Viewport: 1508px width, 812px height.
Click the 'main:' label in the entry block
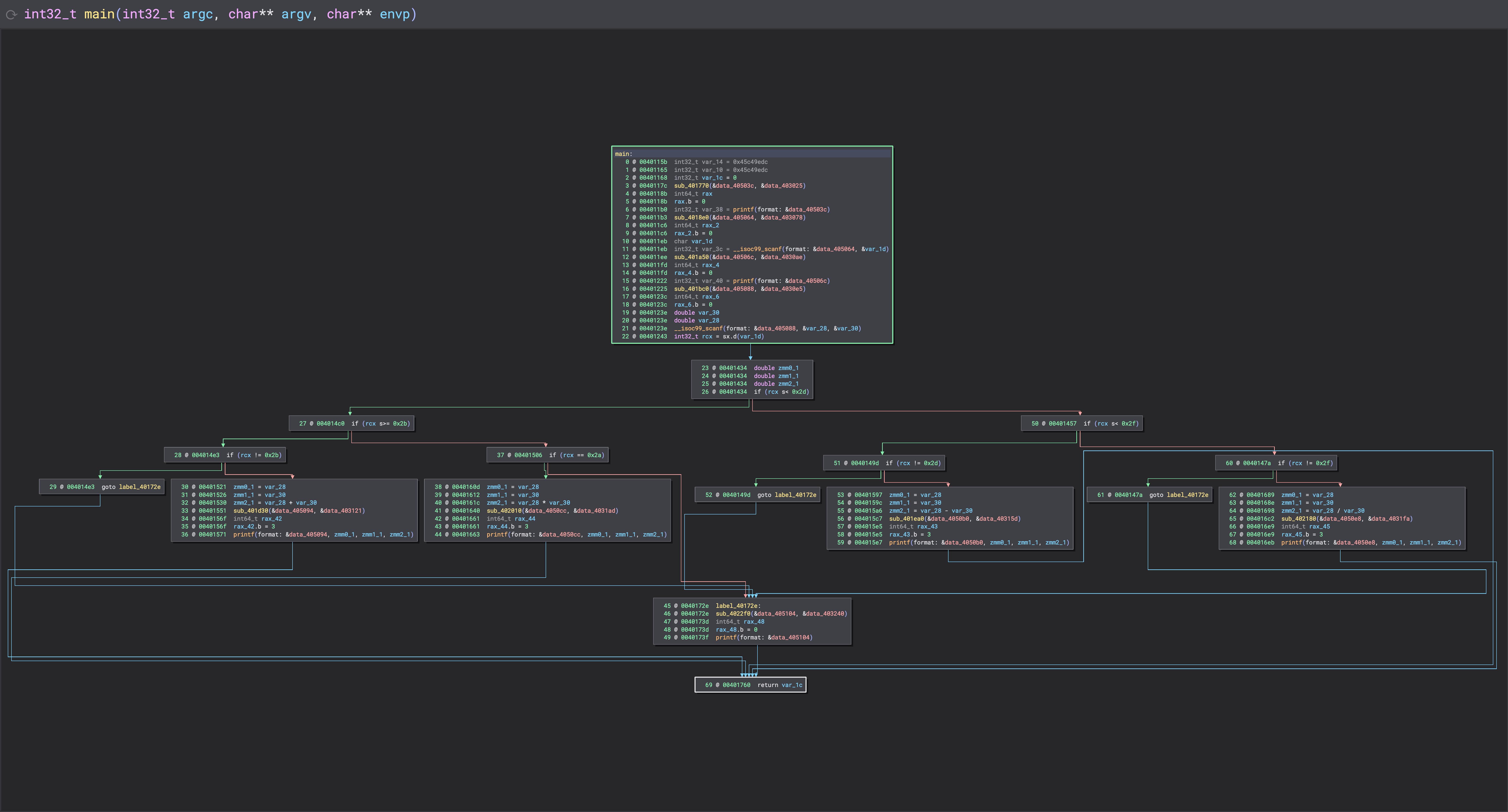pyautogui.click(x=624, y=154)
